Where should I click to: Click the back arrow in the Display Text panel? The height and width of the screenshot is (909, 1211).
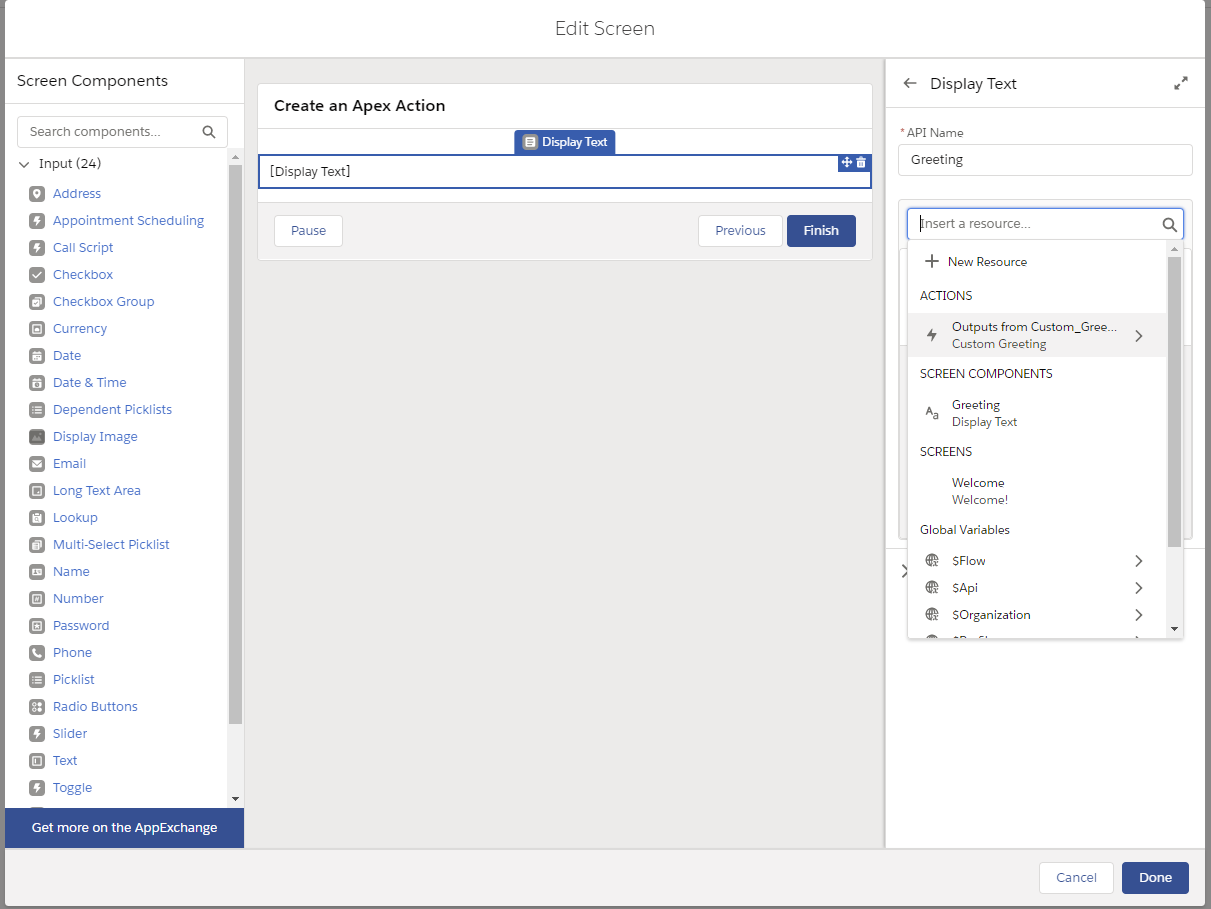pyautogui.click(x=910, y=84)
